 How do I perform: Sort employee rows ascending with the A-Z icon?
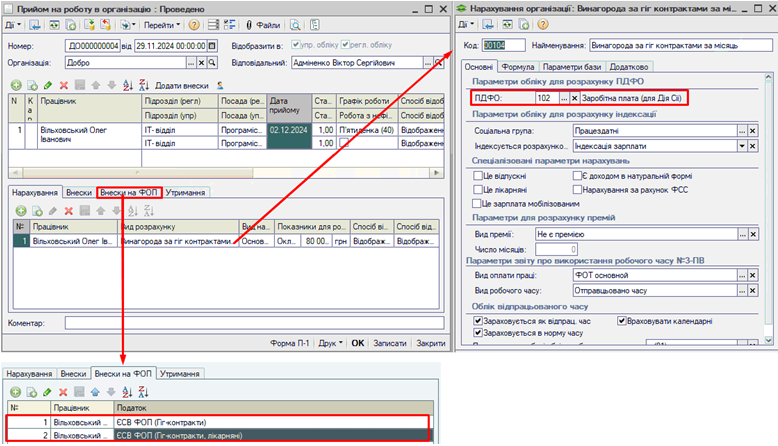(x=125, y=86)
